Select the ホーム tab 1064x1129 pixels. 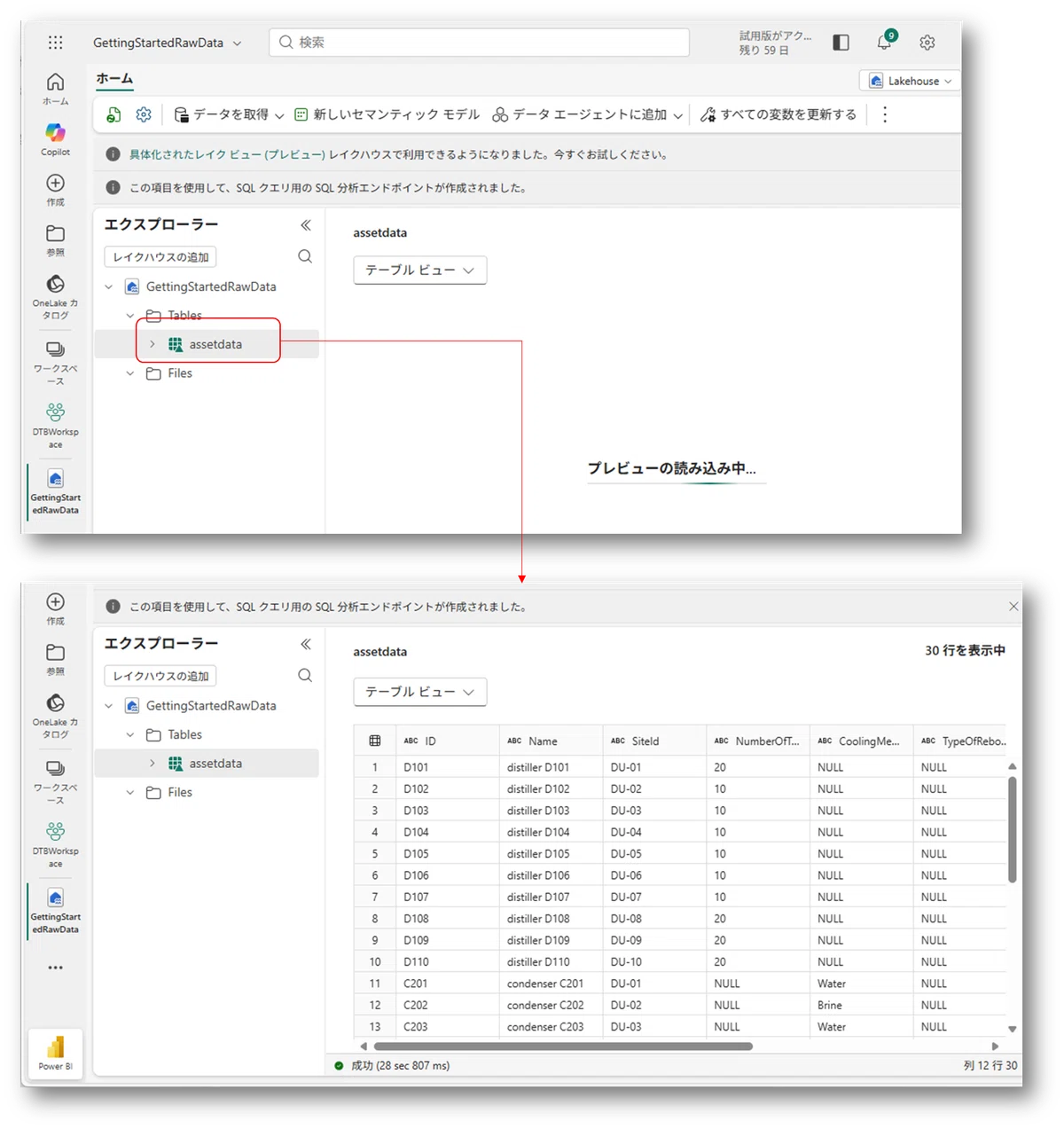tap(114, 79)
